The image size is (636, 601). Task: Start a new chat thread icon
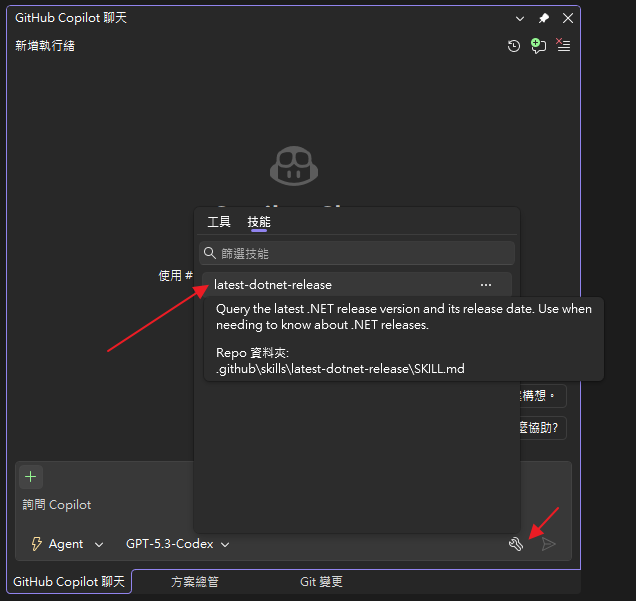(x=538, y=46)
